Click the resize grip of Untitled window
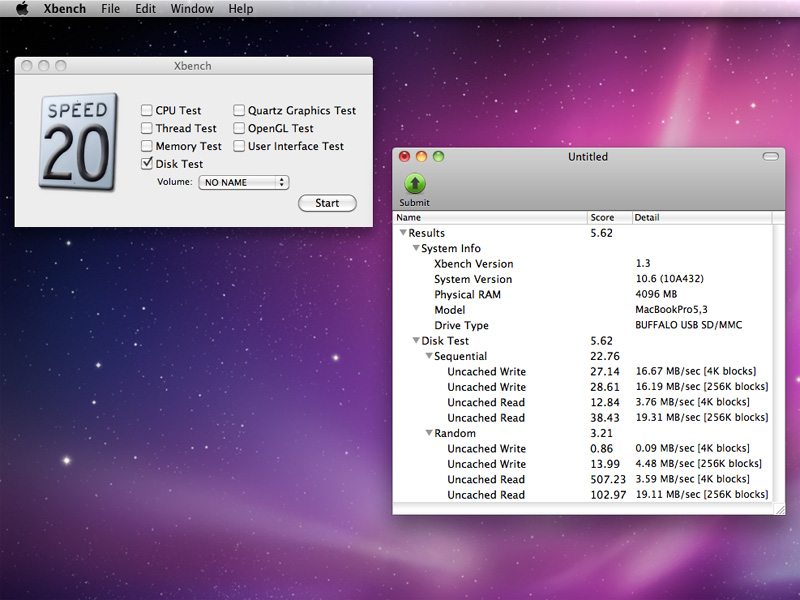The width and height of the screenshot is (800, 600). pyautogui.click(x=780, y=509)
